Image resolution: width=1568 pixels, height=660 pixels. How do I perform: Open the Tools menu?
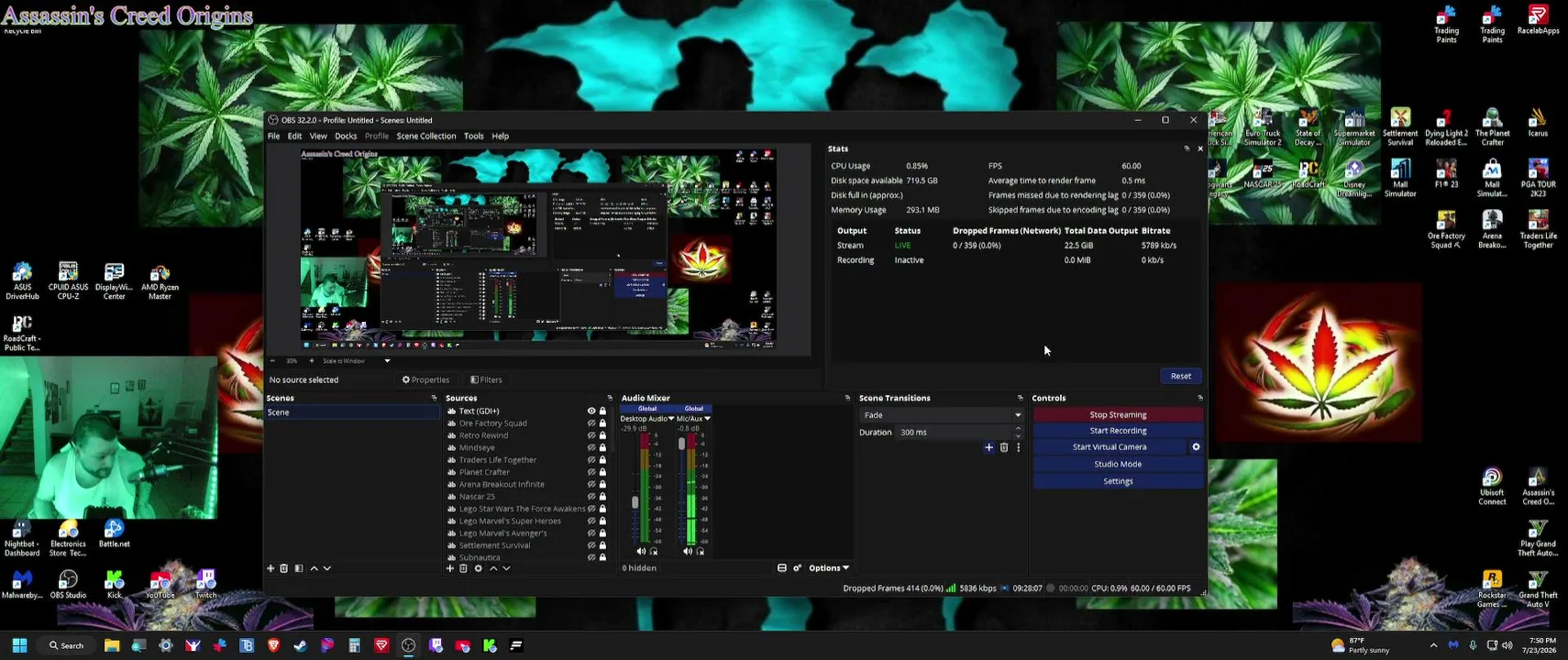click(473, 136)
